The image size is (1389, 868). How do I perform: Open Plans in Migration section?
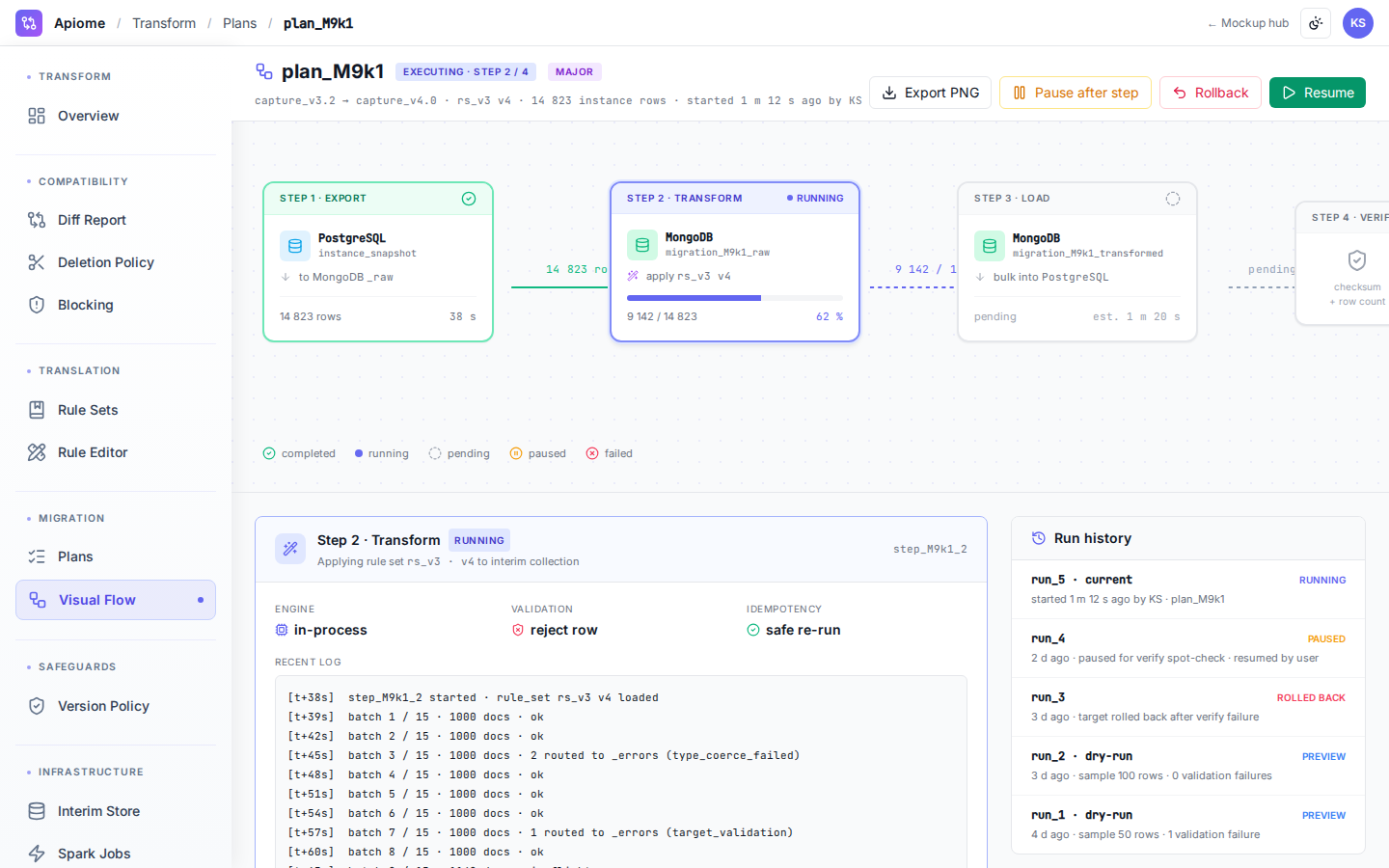tap(116, 556)
